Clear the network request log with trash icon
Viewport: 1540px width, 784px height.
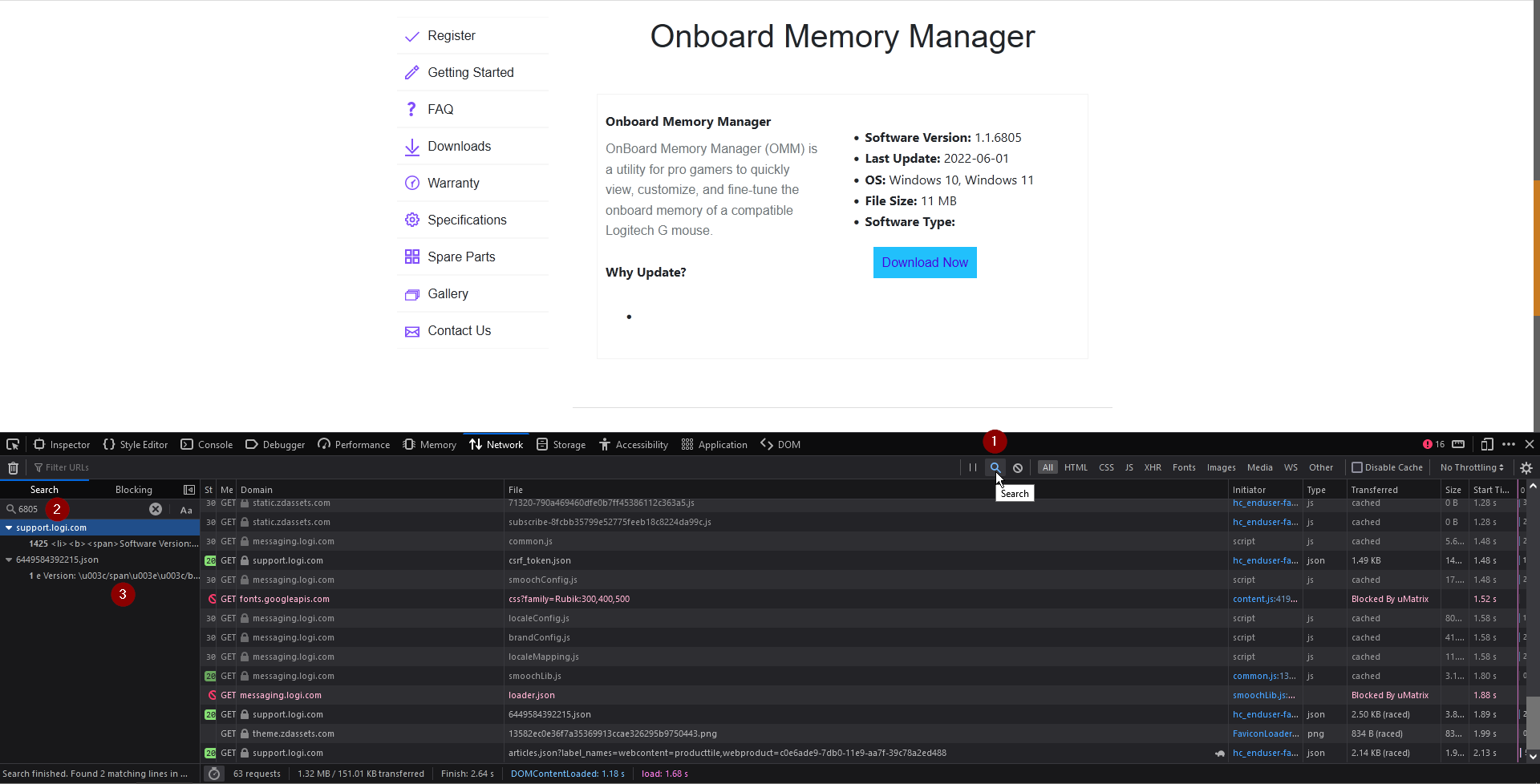pos(13,467)
